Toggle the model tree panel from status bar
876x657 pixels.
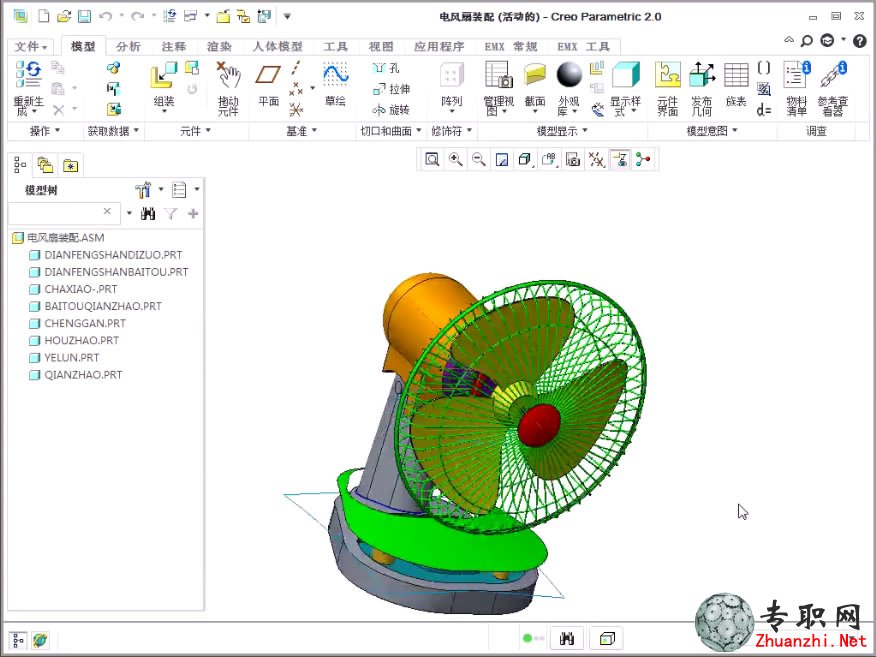point(18,640)
